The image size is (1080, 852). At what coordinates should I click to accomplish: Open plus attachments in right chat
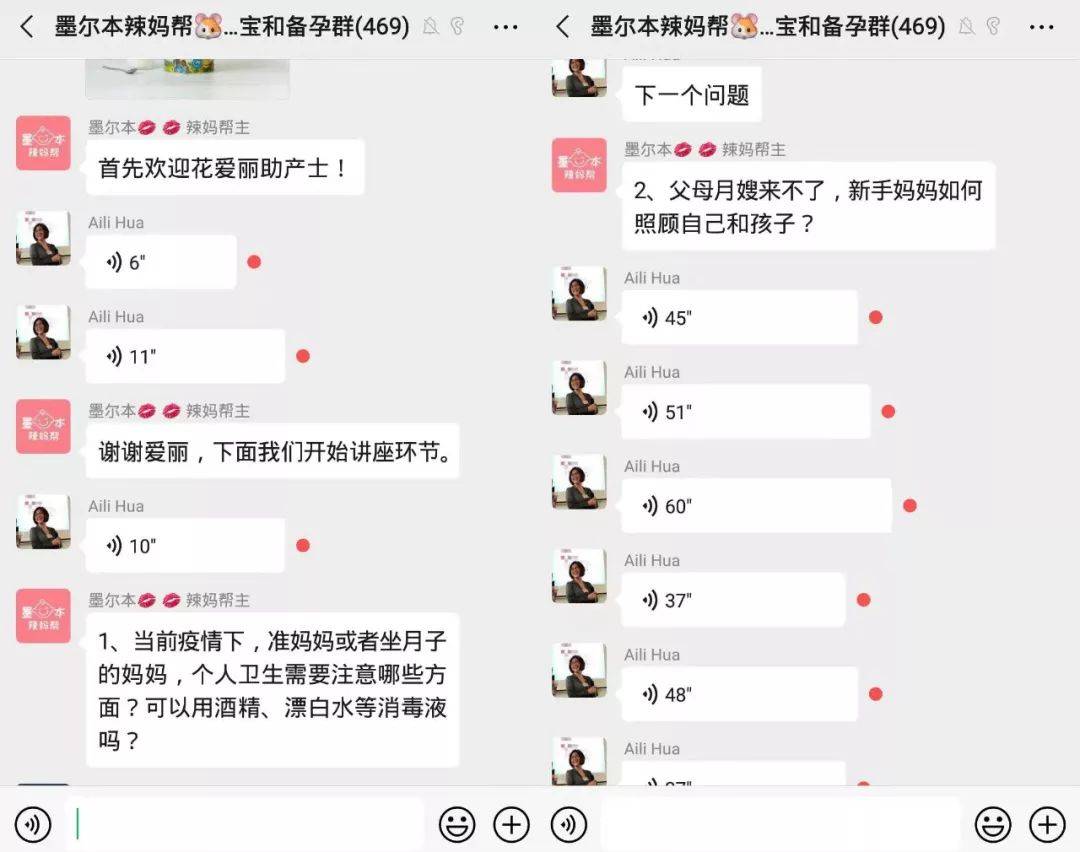click(1047, 824)
